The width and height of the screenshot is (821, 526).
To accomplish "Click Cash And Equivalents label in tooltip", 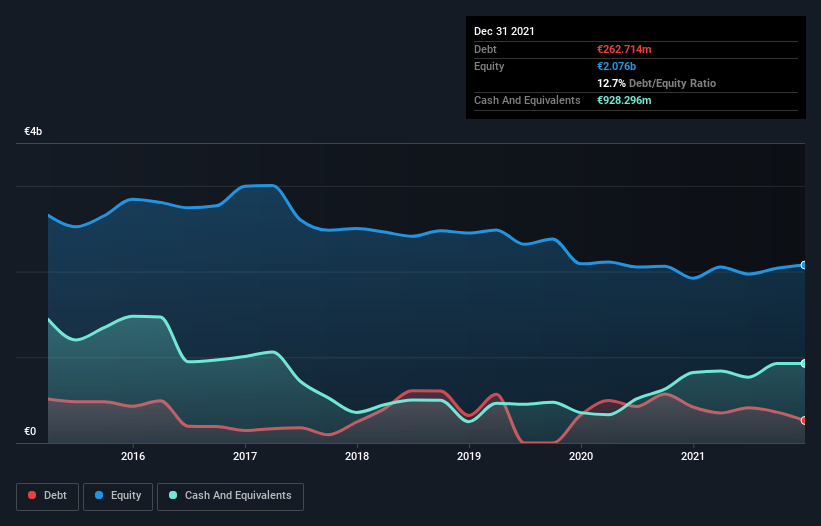I will click(x=527, y=100).
